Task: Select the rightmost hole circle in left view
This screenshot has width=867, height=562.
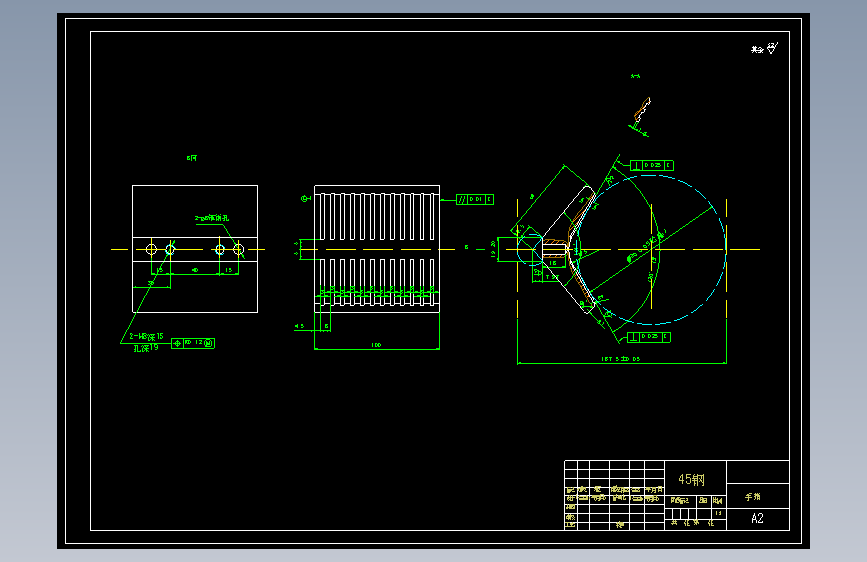Action: click(238, 249)
